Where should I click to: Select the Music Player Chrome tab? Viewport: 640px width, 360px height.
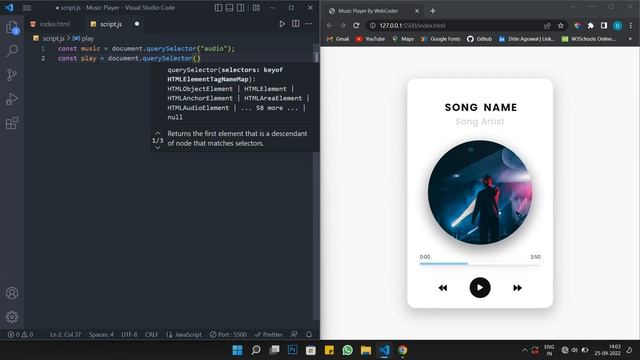373,11
